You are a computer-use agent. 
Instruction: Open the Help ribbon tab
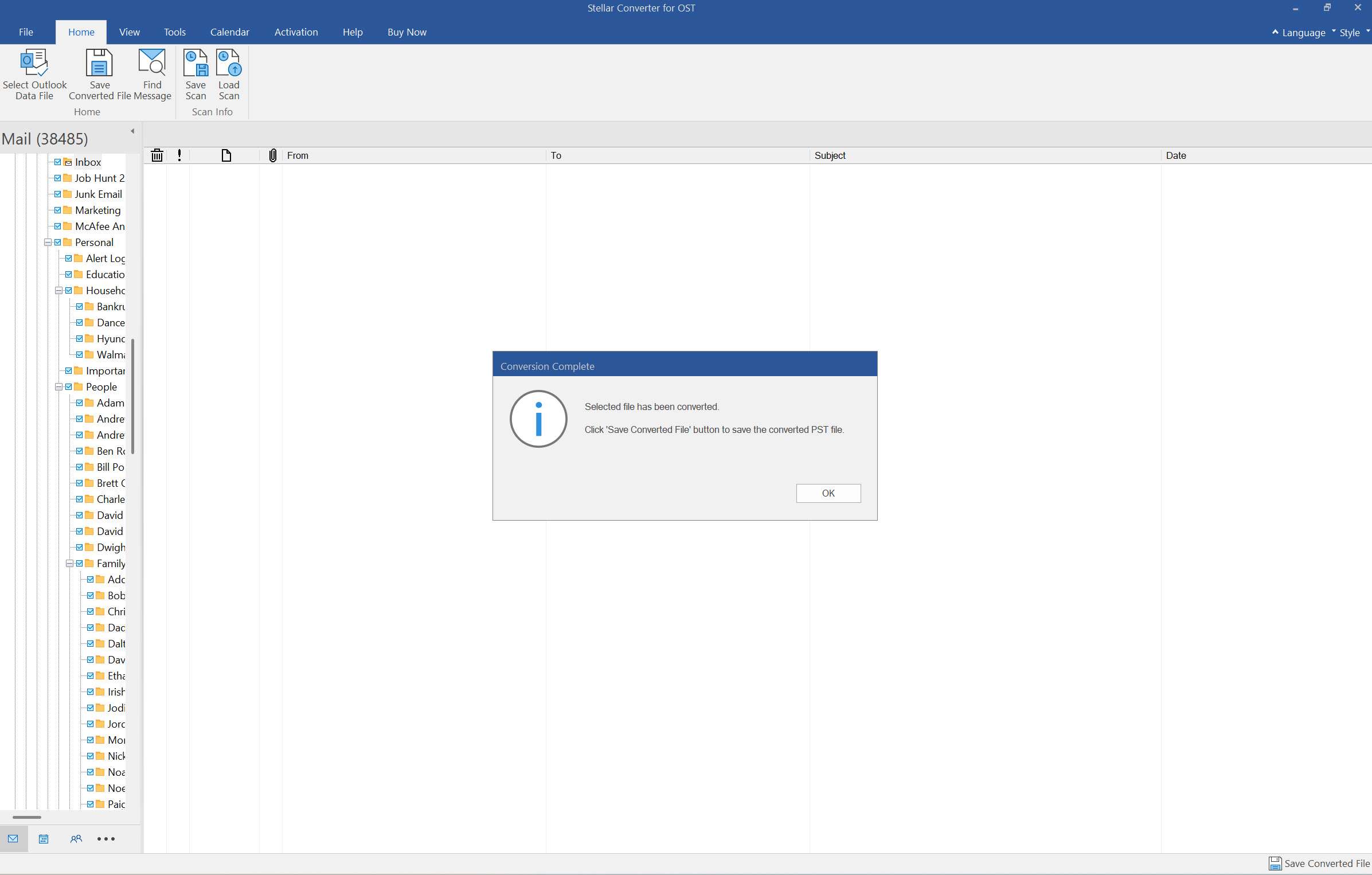pyautogui.click(x=353, y=32)
